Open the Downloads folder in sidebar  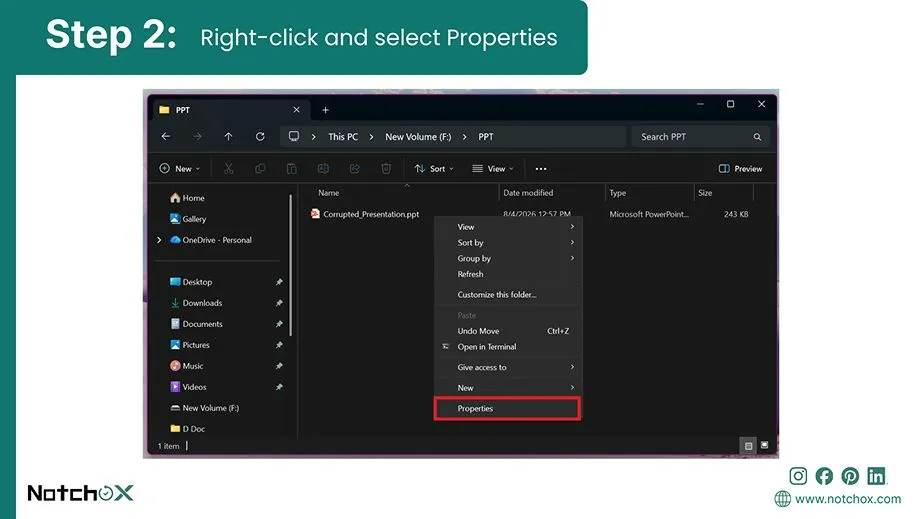point(196,303)
